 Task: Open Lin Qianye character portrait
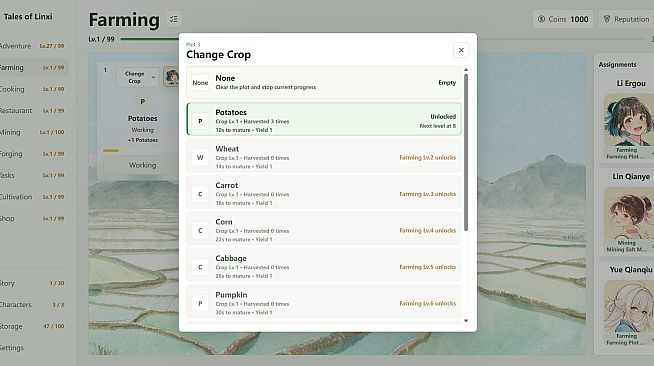tap(629, 213)
